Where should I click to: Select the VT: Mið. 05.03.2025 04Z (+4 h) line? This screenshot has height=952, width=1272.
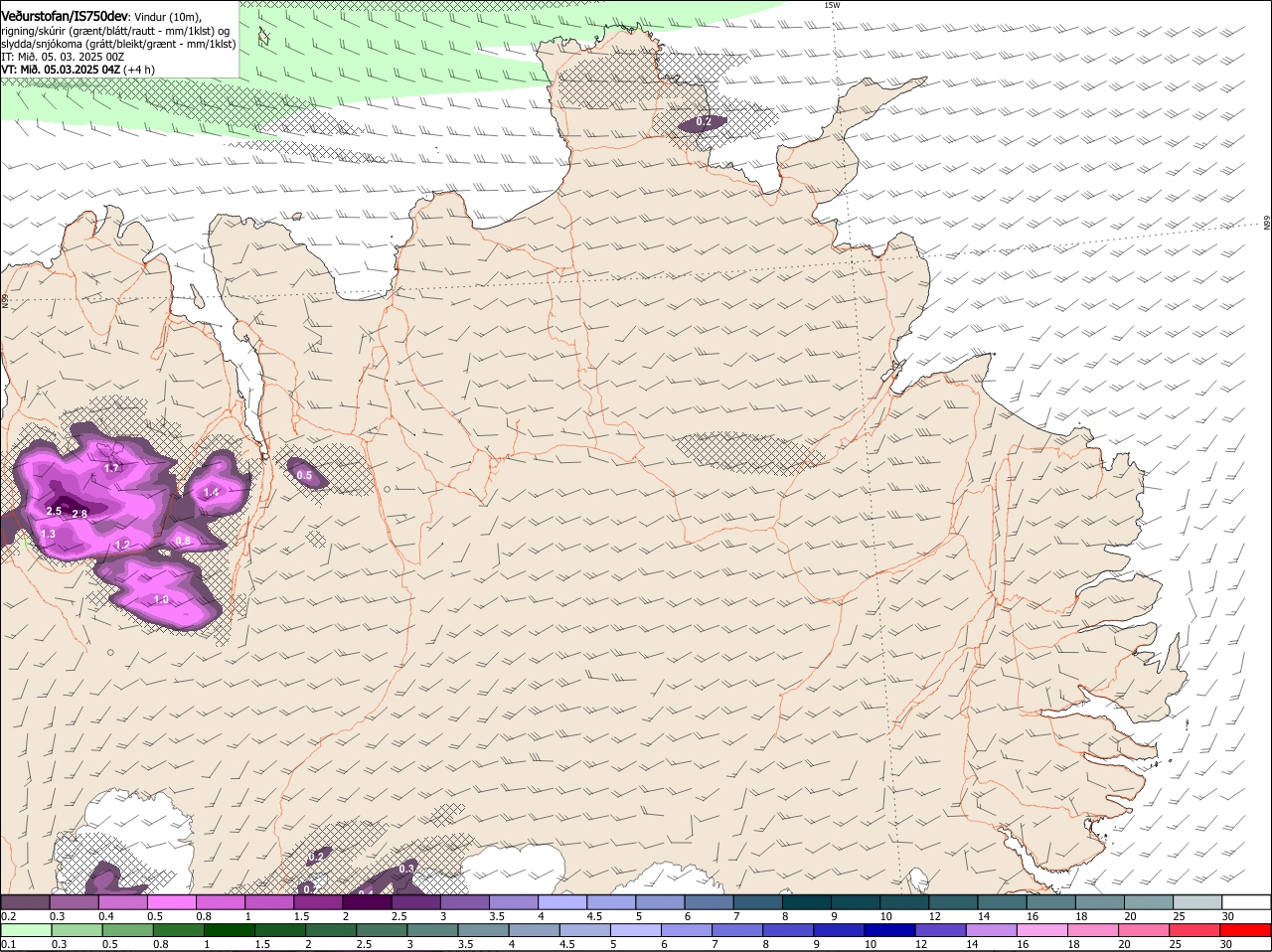(78, 70)
